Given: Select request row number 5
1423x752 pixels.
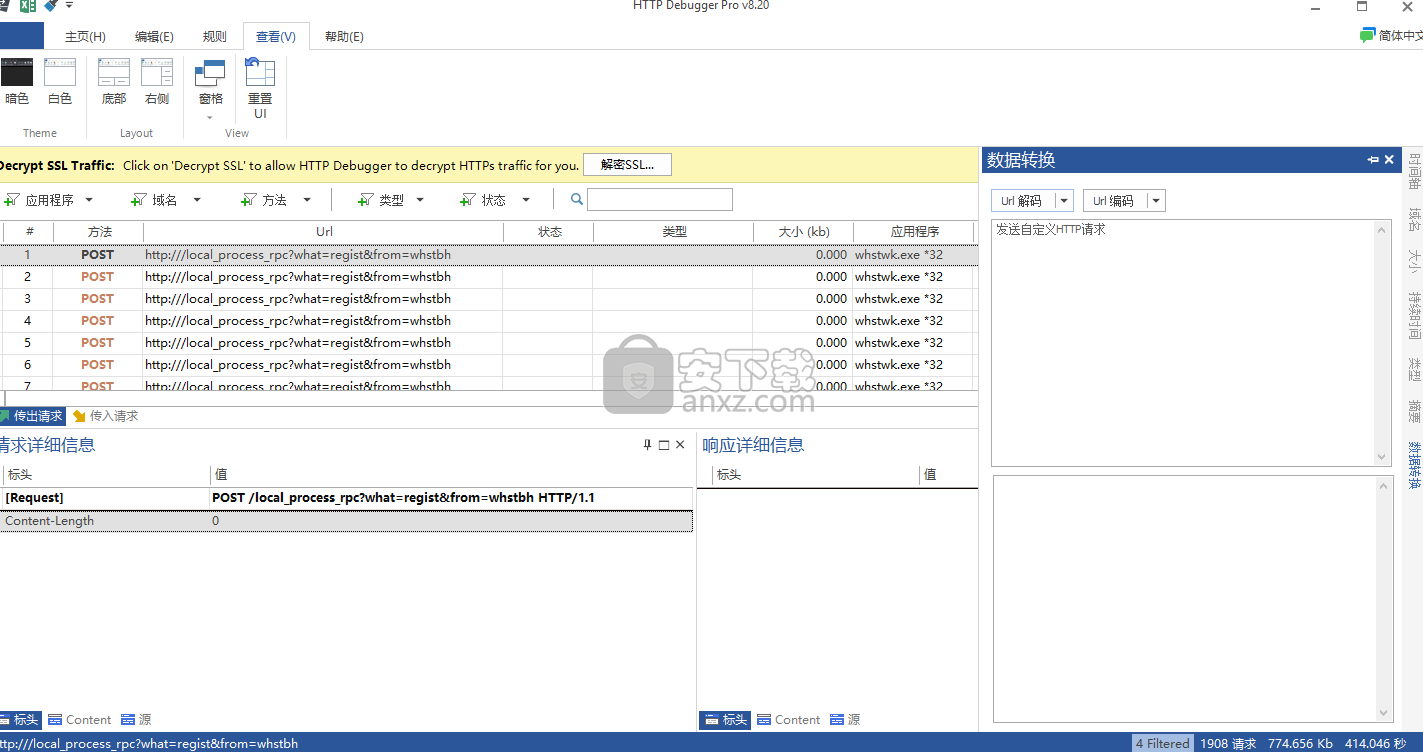Looking at the screenshot, I should point(488,343).
